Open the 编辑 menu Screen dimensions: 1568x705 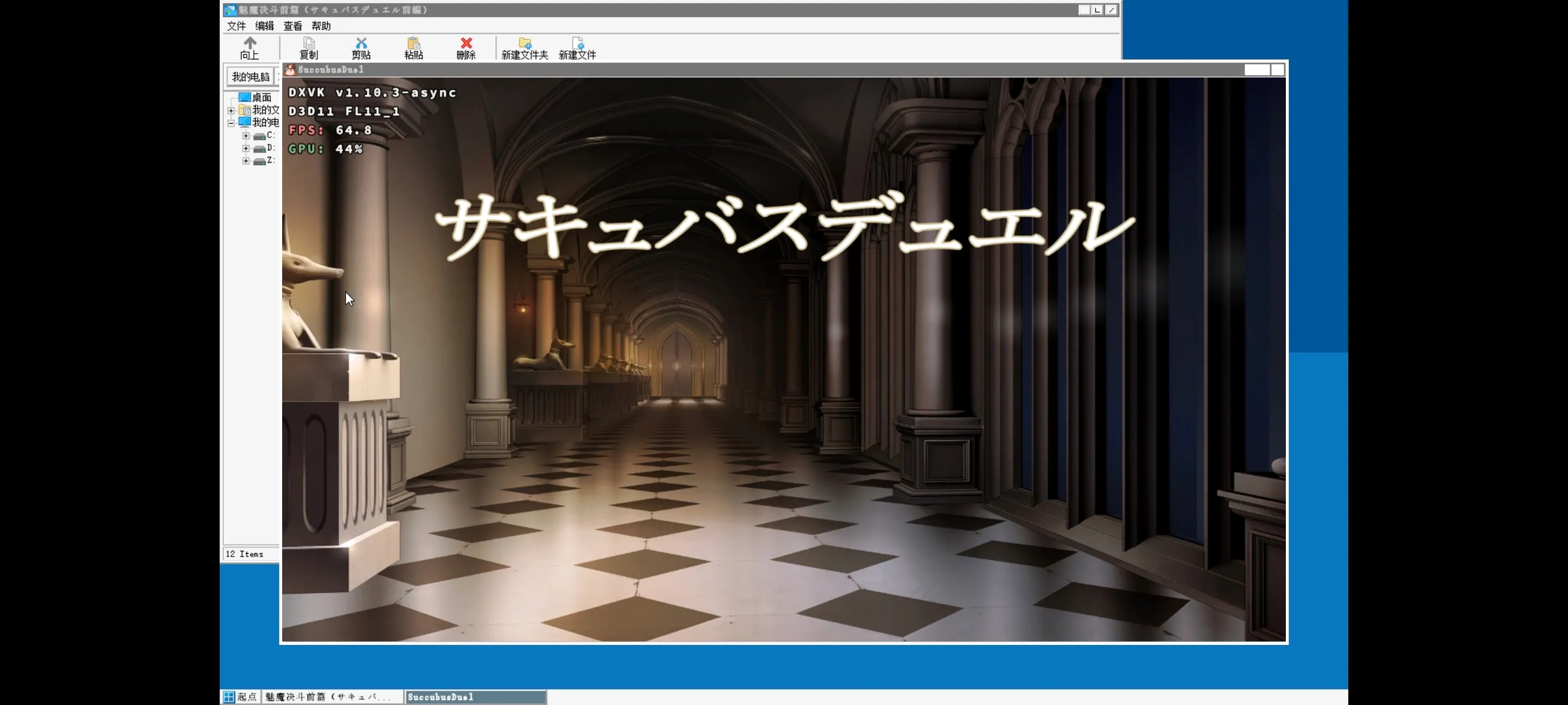pyautogui.click(x=264, y=25)
